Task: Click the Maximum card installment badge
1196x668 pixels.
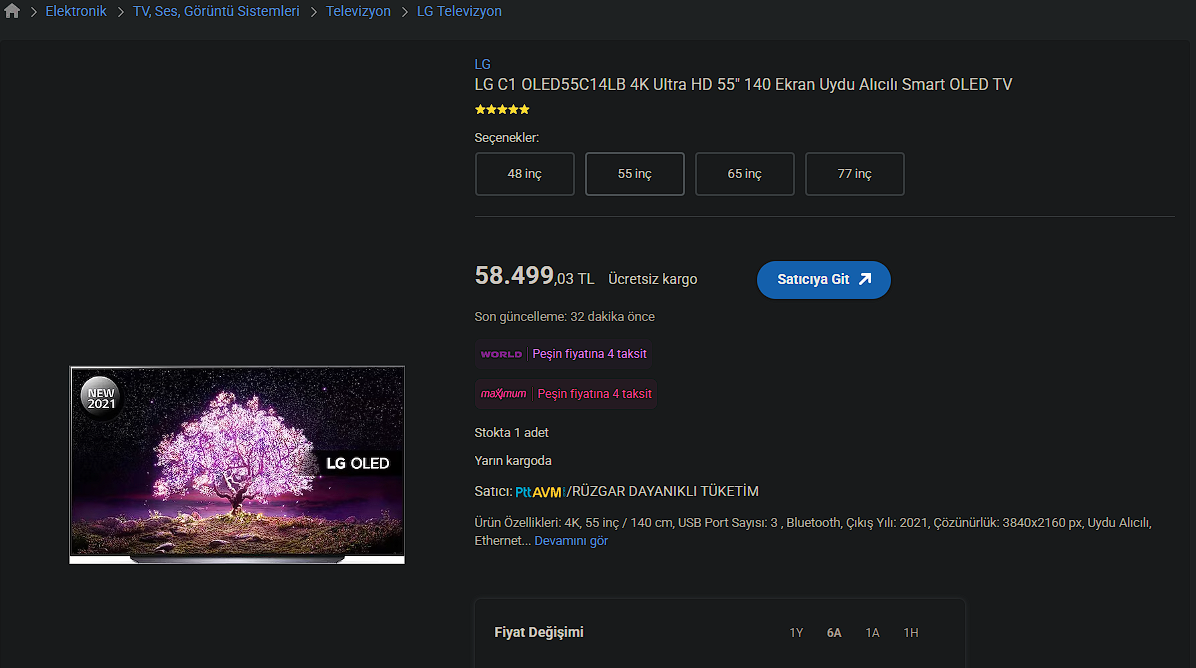Action: (x=566, y=393)
